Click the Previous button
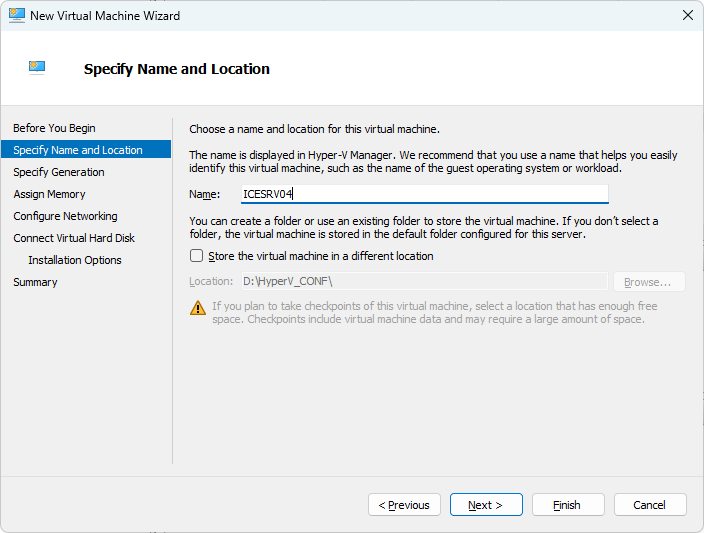704x533 pixels. tap(405, 505)
